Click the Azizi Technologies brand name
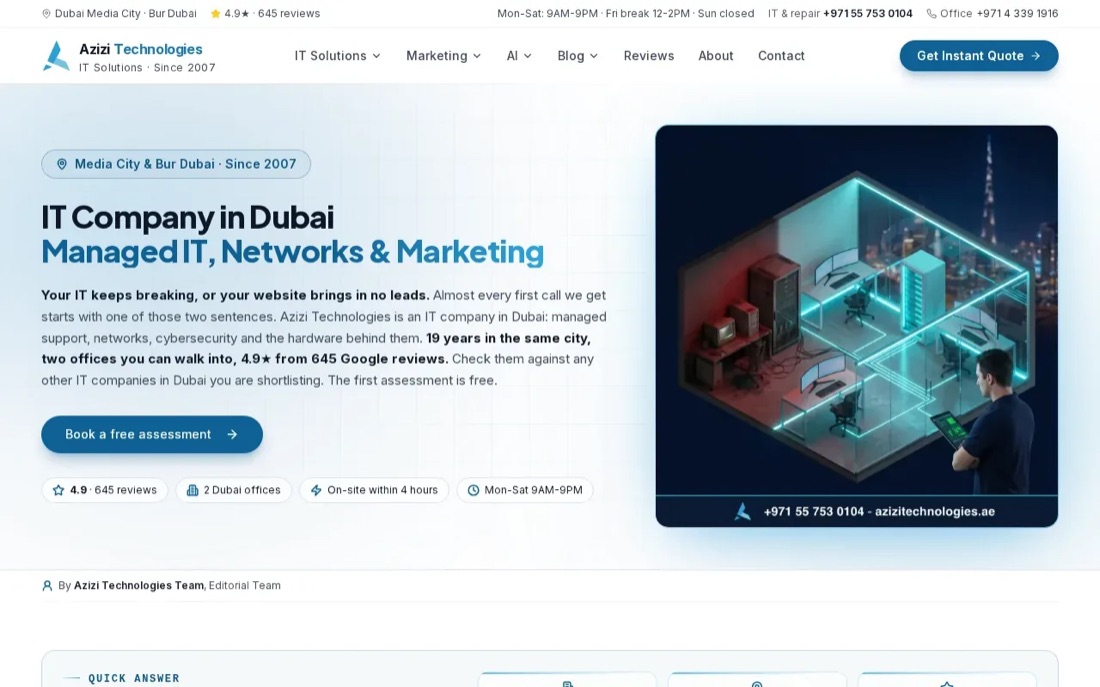Viewport: 1100px width, 687px height. coord(141,49)
